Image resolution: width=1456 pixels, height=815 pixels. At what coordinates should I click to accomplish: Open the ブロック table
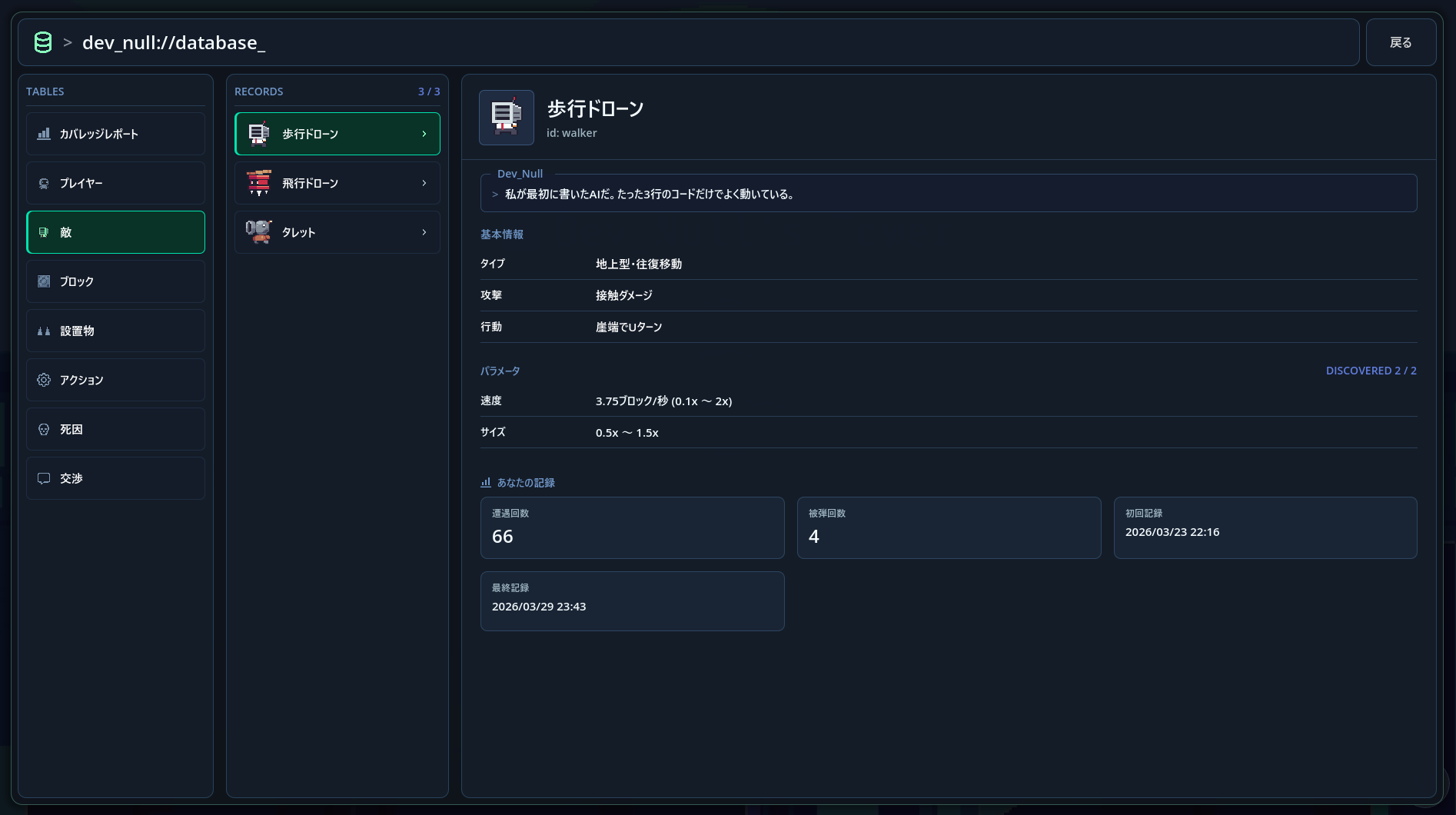point(115,281)
